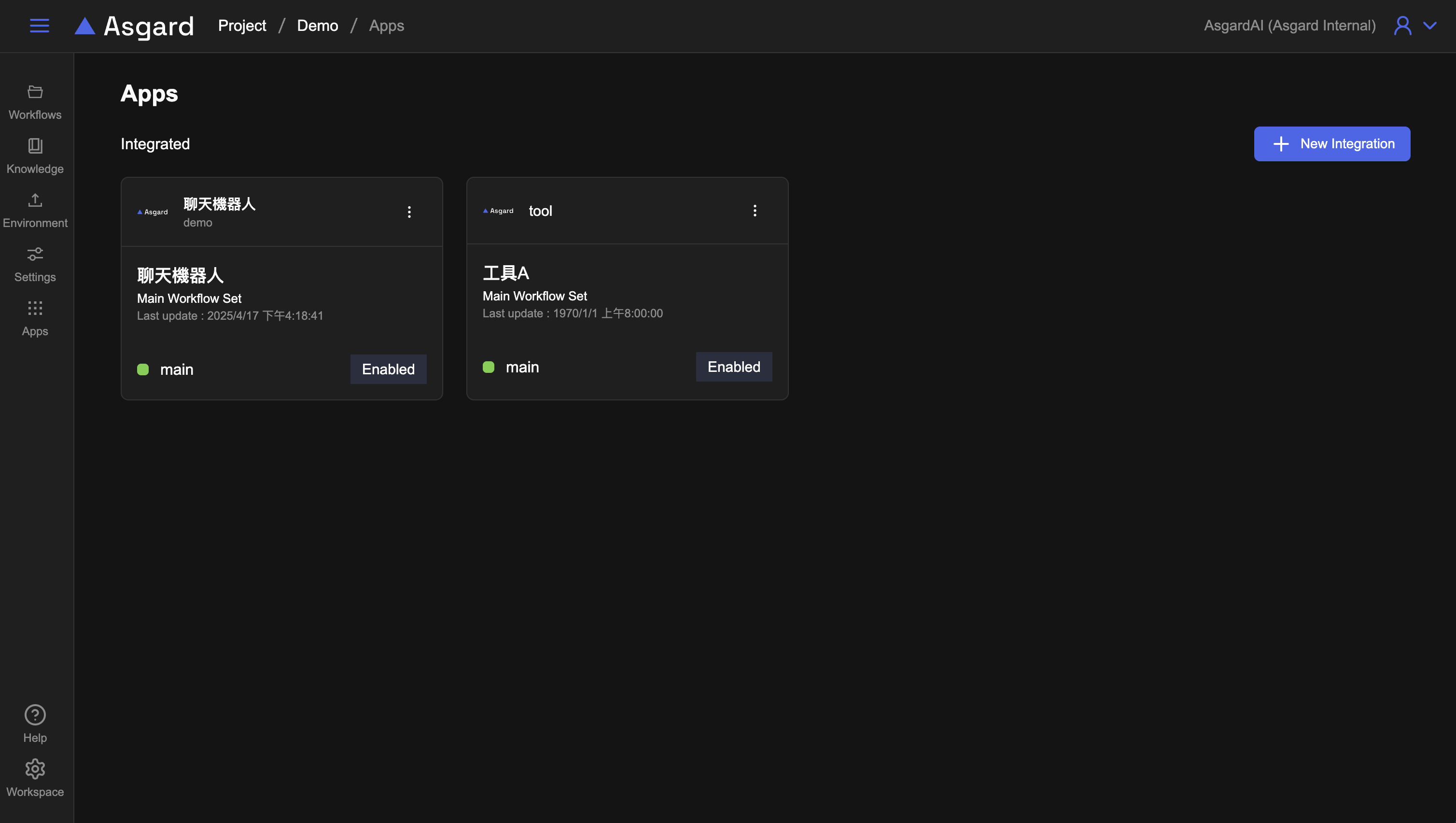Expand the account dropdown chevron

(1430, 26)
